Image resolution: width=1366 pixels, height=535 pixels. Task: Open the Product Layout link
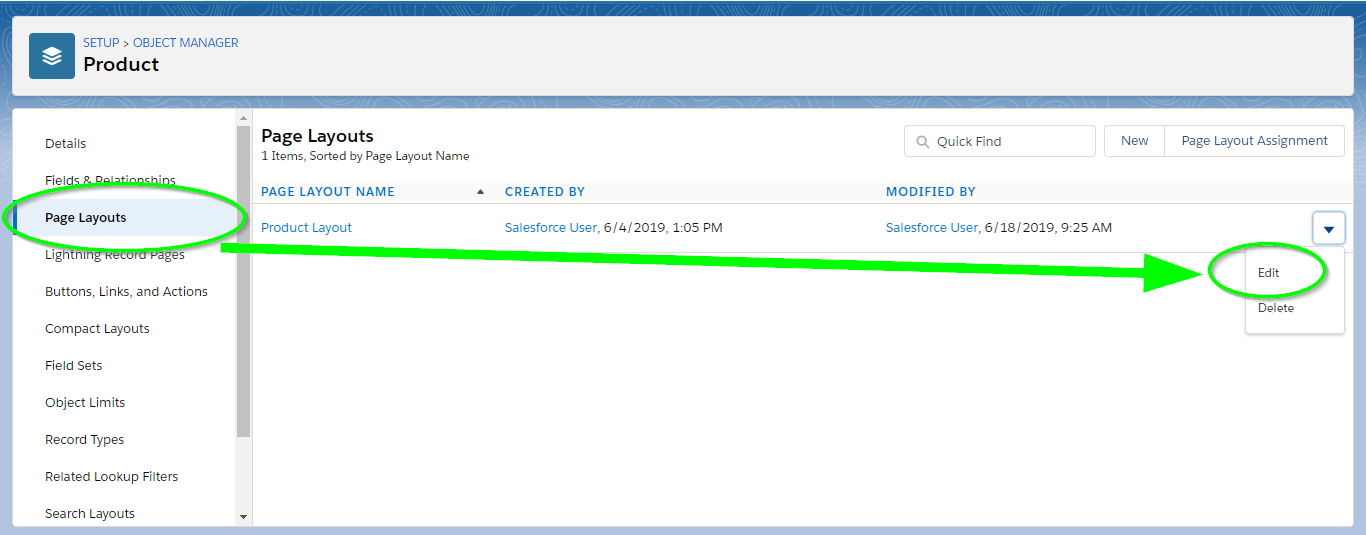(x=306, y=228)
